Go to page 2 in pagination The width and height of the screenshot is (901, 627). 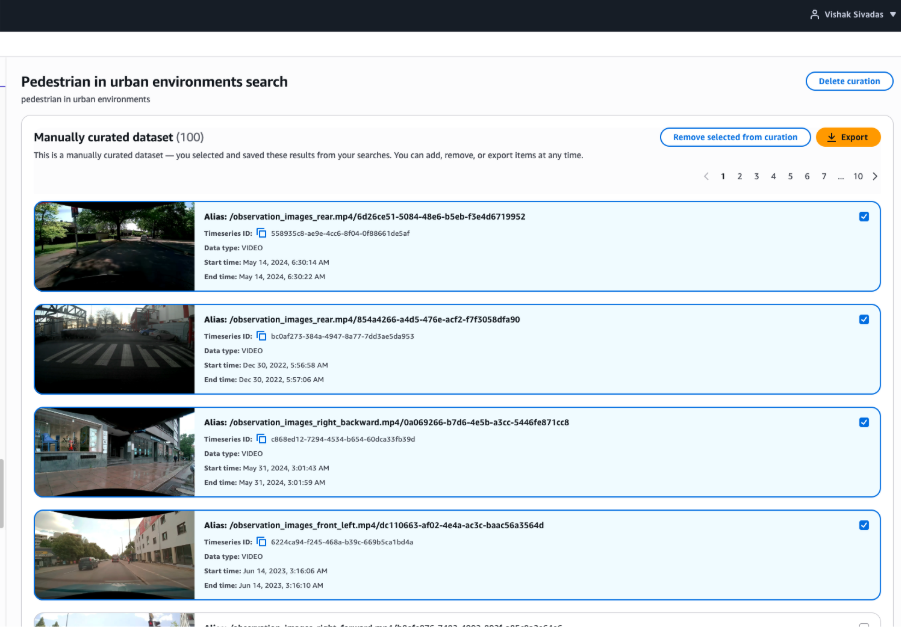click(x=740, y=176)
